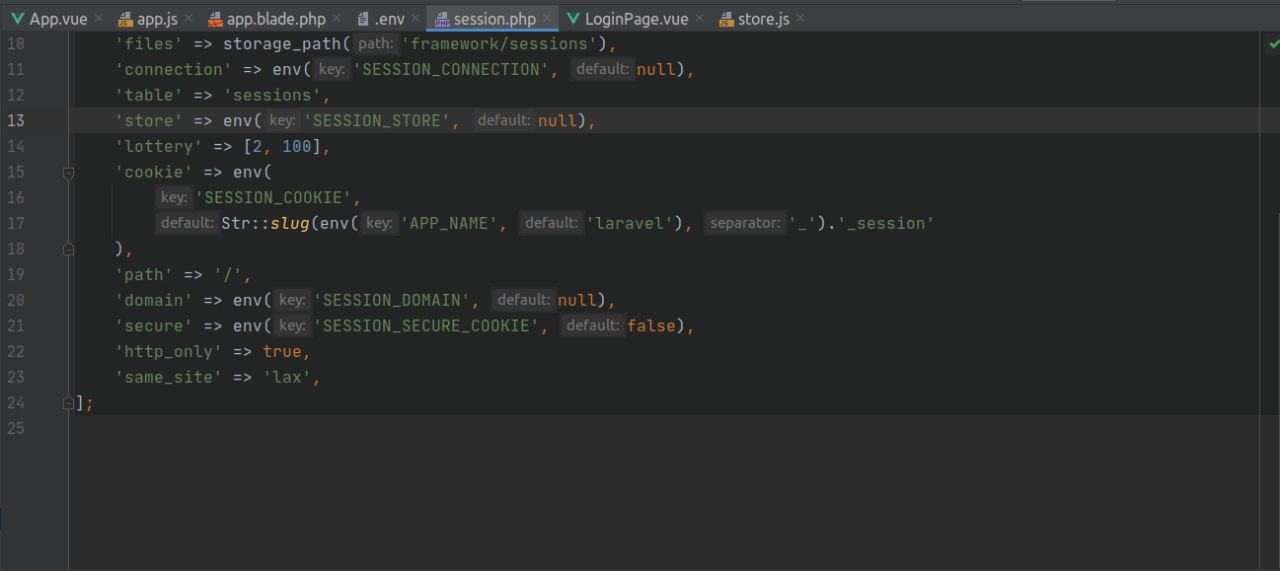Close the app.blade.php tab
Screen dimensions: 1280x571
coord(336,19)
